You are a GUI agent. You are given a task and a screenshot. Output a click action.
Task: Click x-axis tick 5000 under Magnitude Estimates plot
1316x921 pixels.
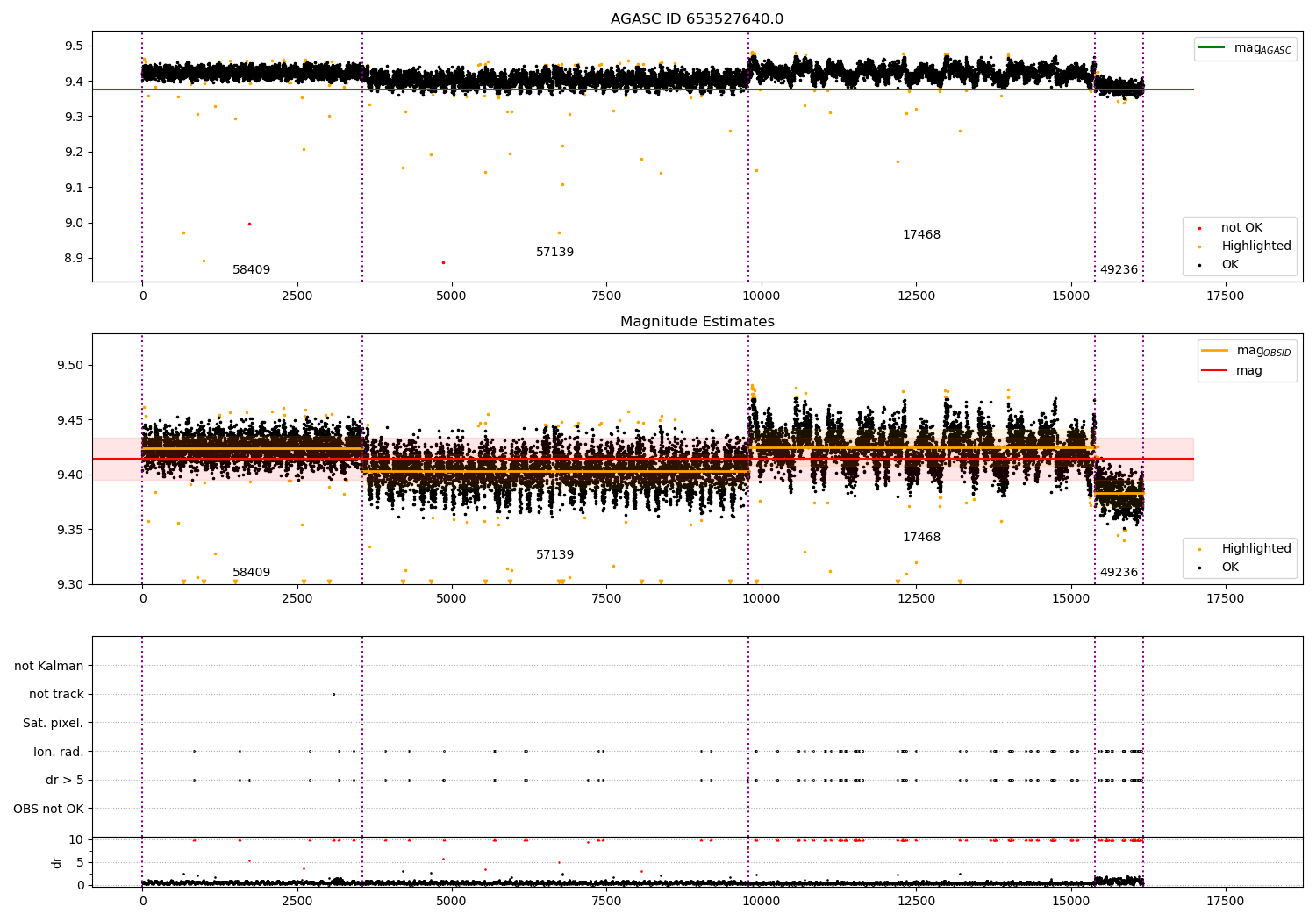(x=452, y=599)
